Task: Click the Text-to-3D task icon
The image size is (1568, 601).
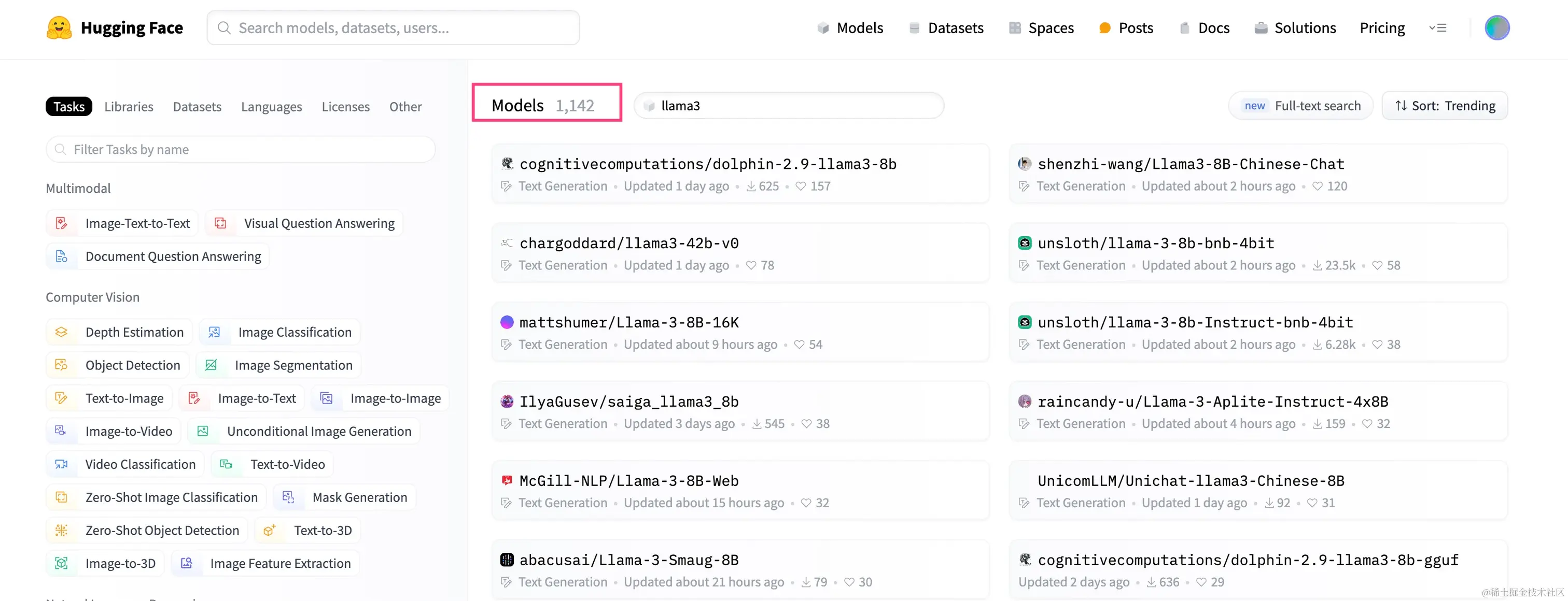Action: (x=269, y=531)
